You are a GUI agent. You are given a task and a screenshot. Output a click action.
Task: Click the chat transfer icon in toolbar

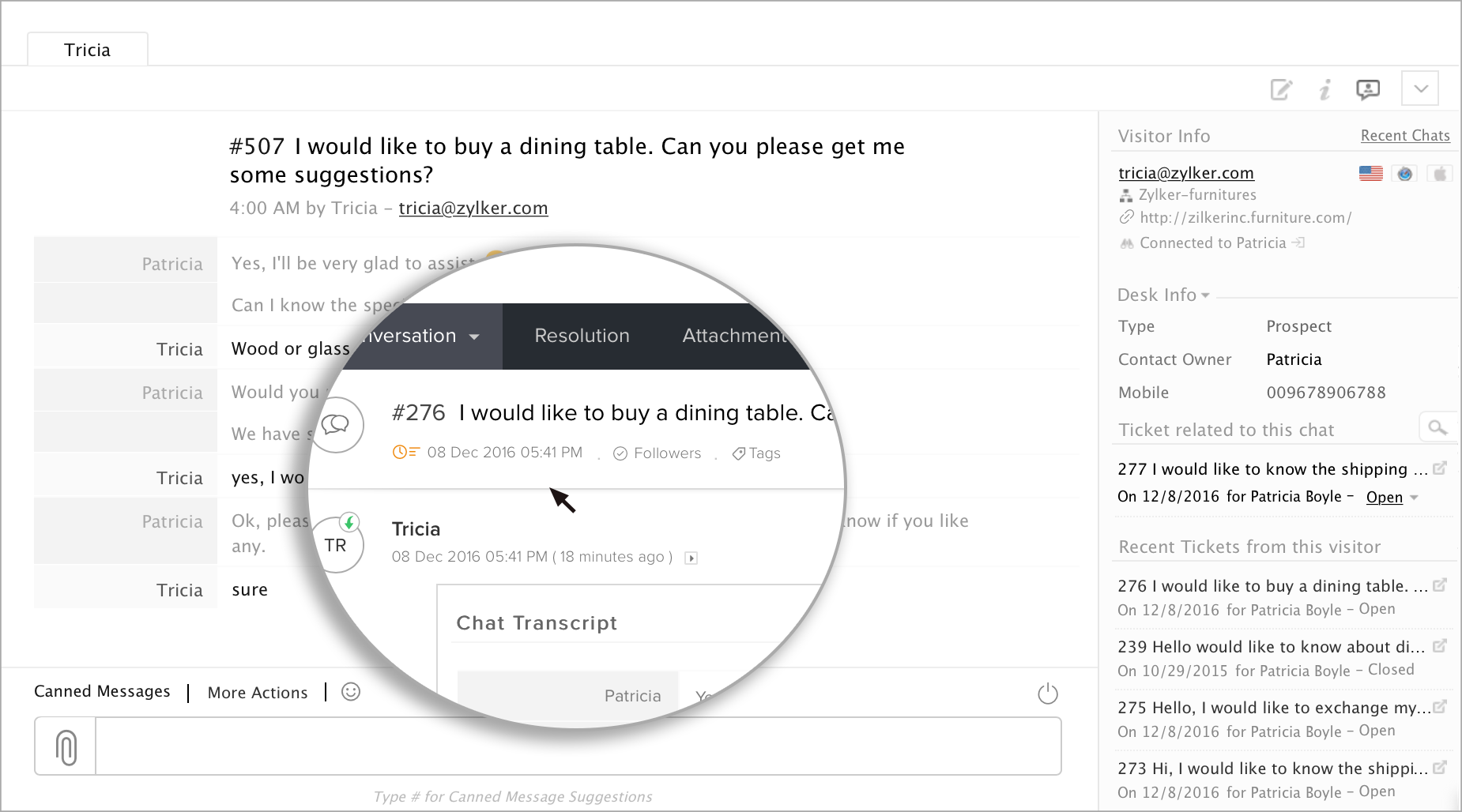[1368, 89]
